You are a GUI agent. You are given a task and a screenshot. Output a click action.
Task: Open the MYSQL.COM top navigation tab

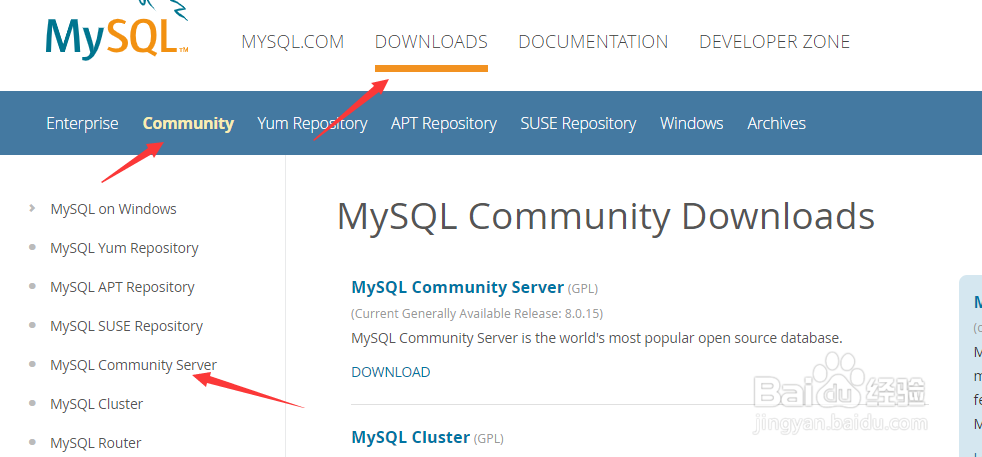click(292, 42)
